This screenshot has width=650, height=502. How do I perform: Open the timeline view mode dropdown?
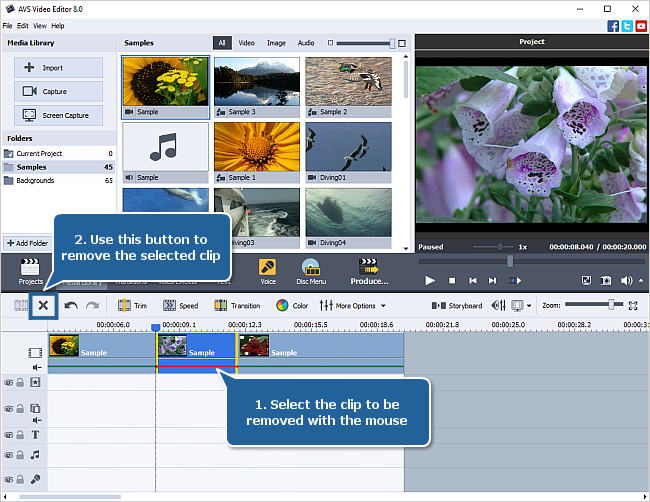[x=519, y=305]
